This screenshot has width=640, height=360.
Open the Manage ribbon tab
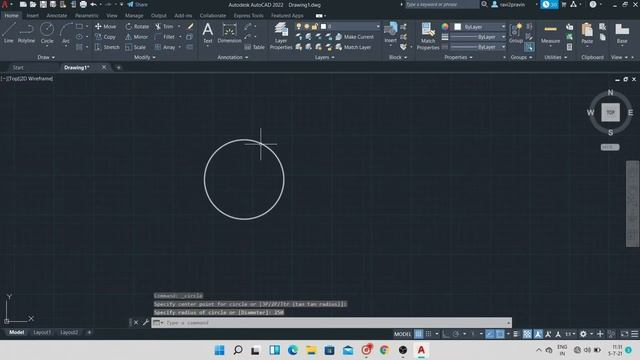pos(134,16)
